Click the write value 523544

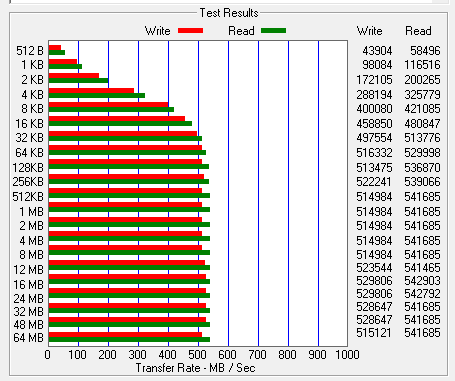pyautogui.click(x=374, y=268)
